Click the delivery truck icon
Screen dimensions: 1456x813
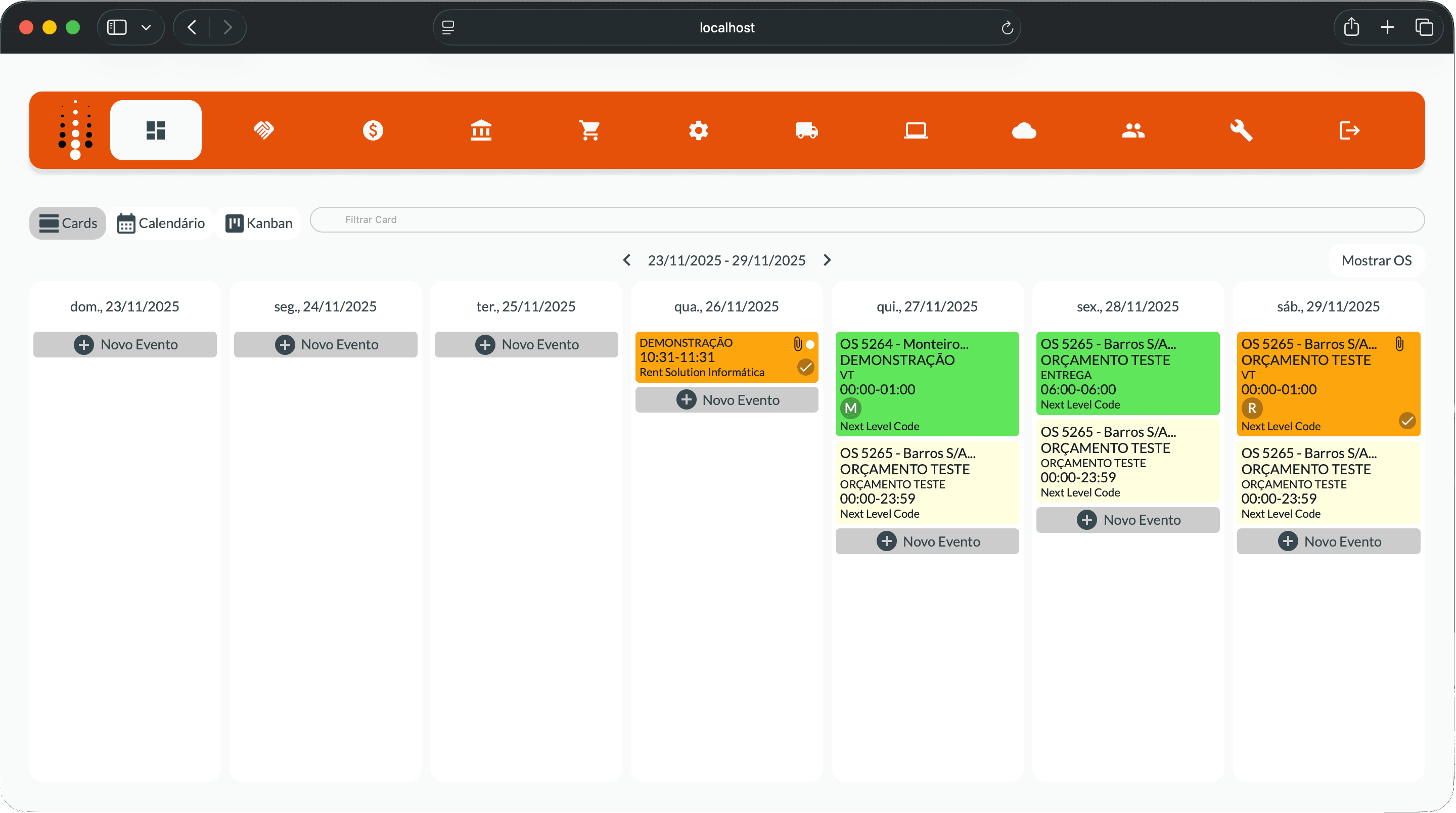coord(806,130)
